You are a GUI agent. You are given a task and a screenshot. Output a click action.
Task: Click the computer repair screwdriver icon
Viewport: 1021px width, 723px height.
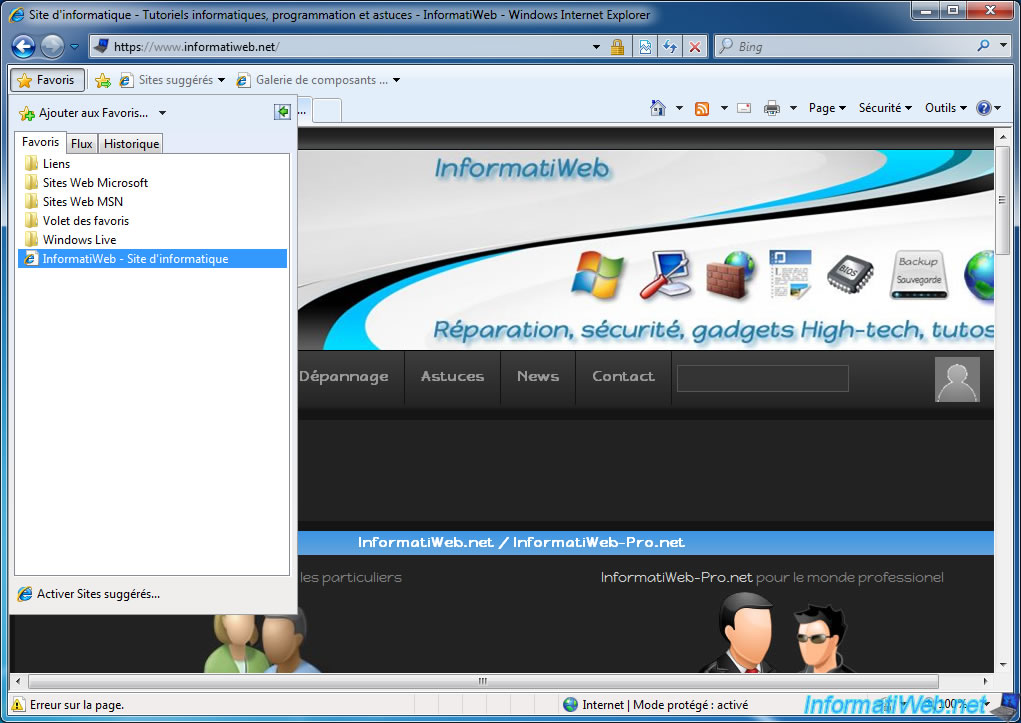[665, 275]
